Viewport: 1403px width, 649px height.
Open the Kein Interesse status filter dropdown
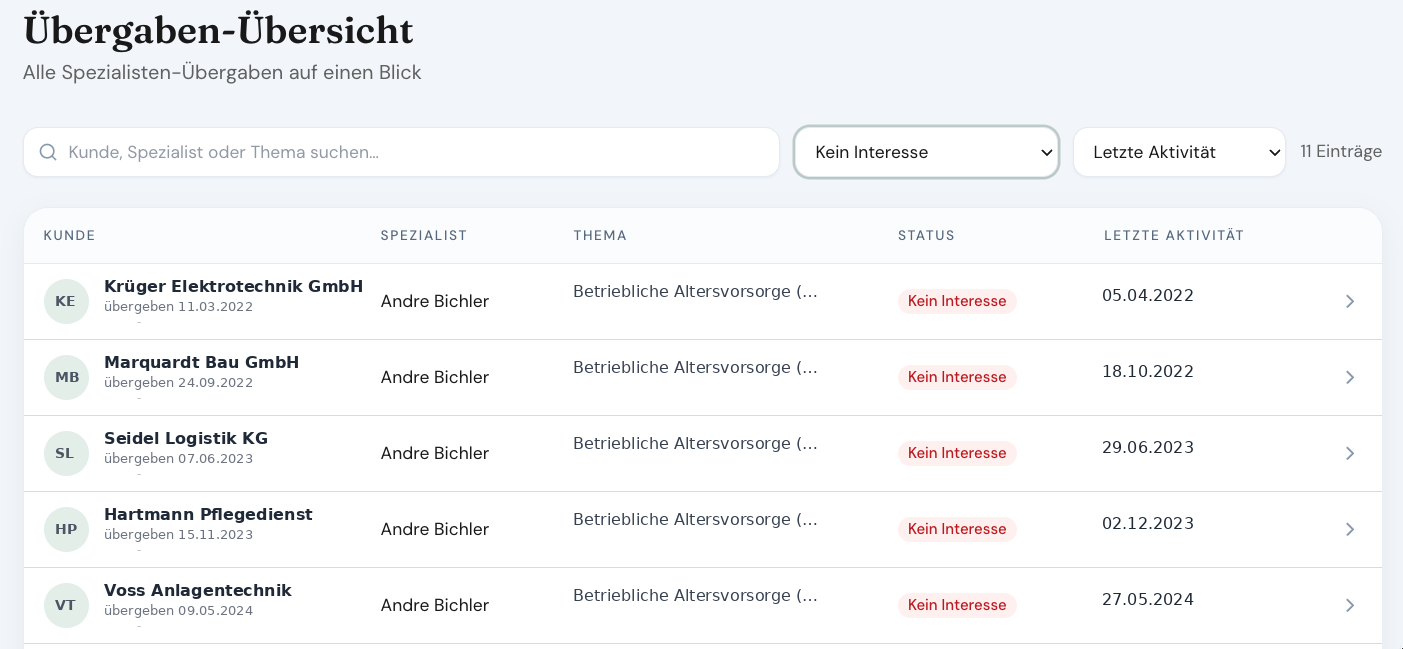coord(926,152)
